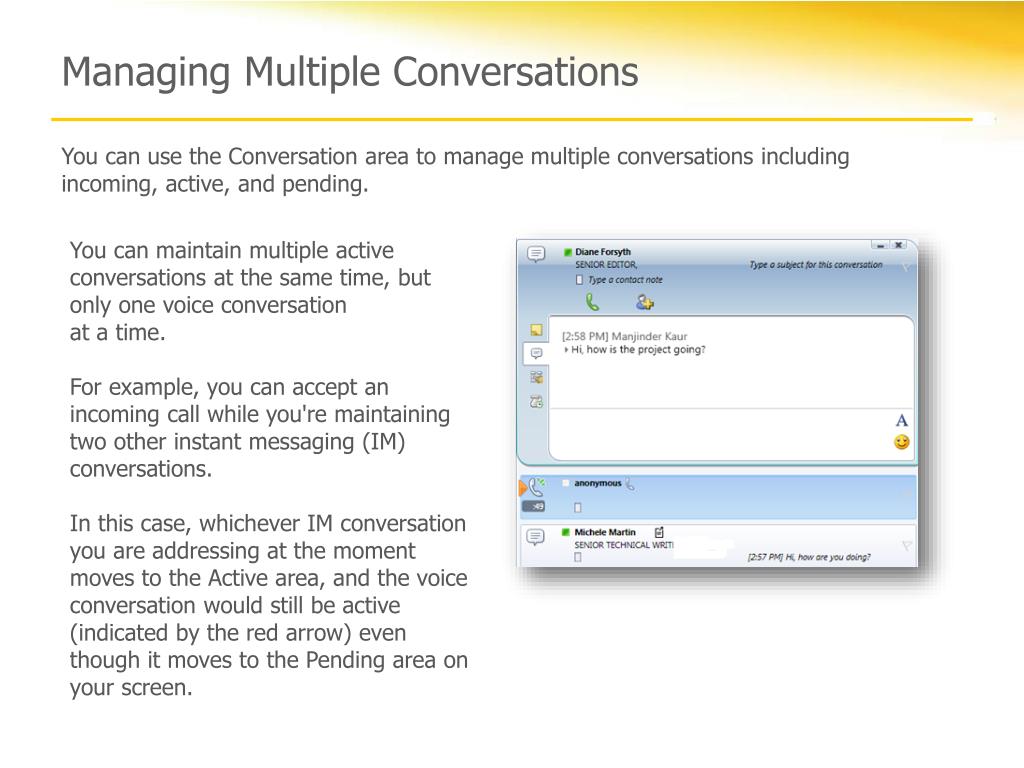Click the '[2:58 PM] Manjinder Kaur' message header

pyautogui.click(x=624, y=337)
